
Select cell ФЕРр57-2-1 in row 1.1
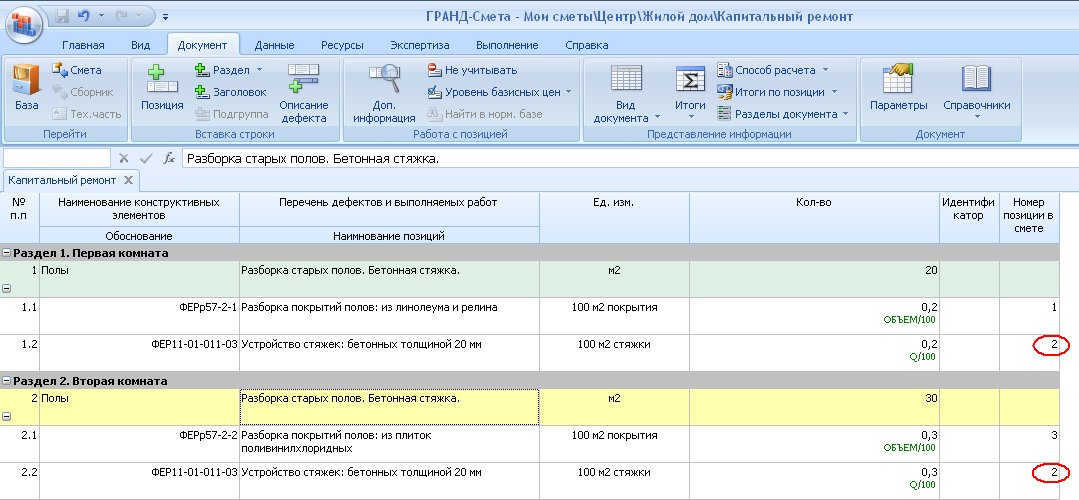(x=140, y=316)
